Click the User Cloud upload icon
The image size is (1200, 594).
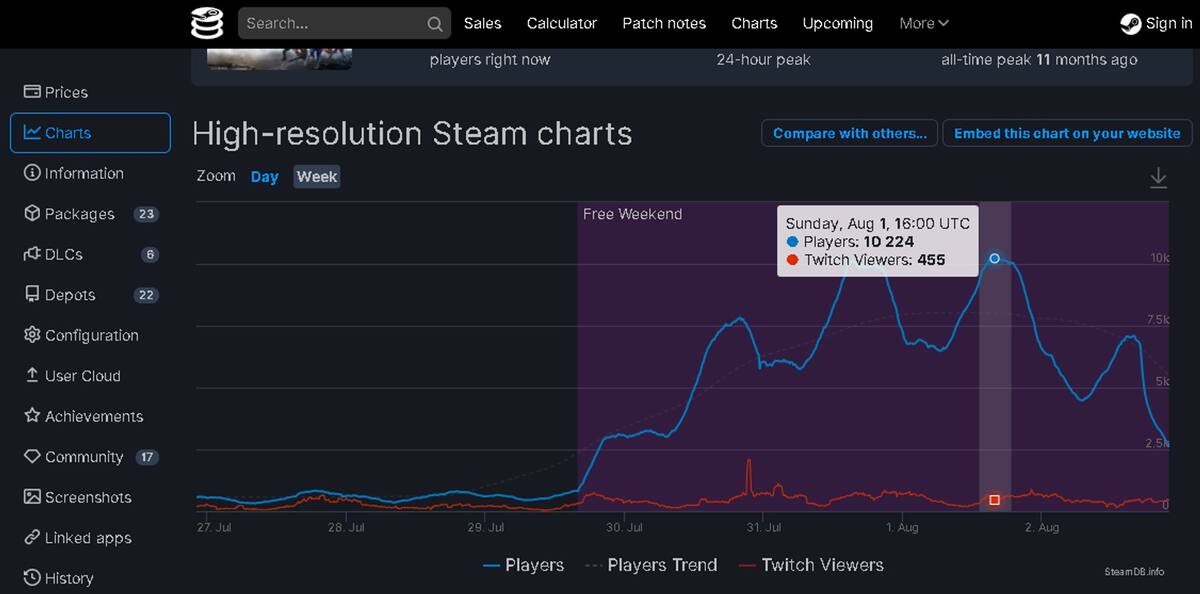click(x=32, y=376)
